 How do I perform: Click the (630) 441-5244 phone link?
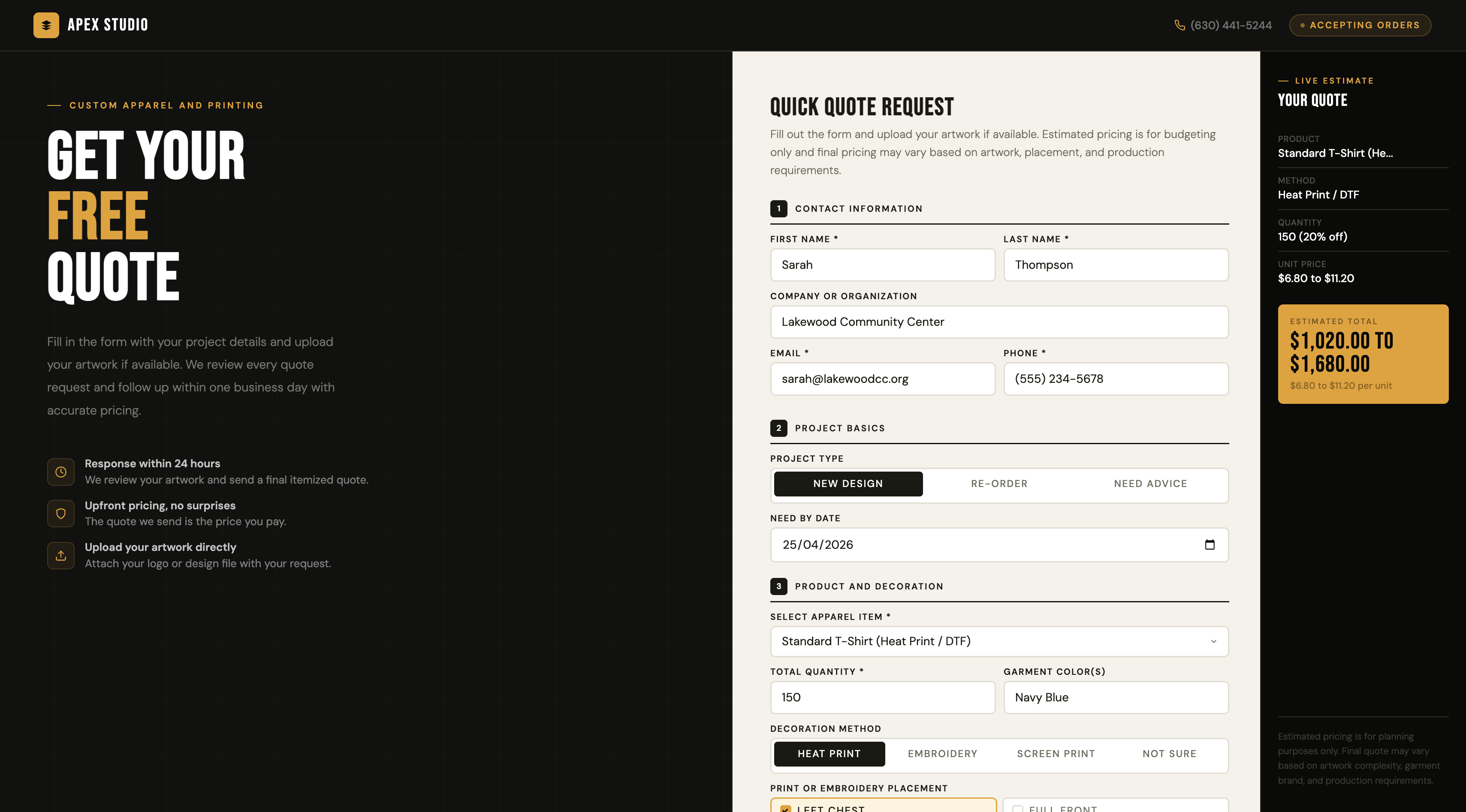[1231, 25]
